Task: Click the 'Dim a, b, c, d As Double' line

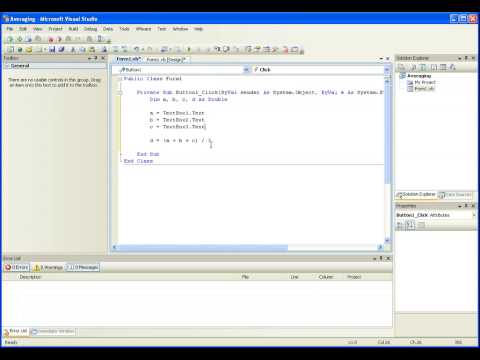Action: point(188,99)
